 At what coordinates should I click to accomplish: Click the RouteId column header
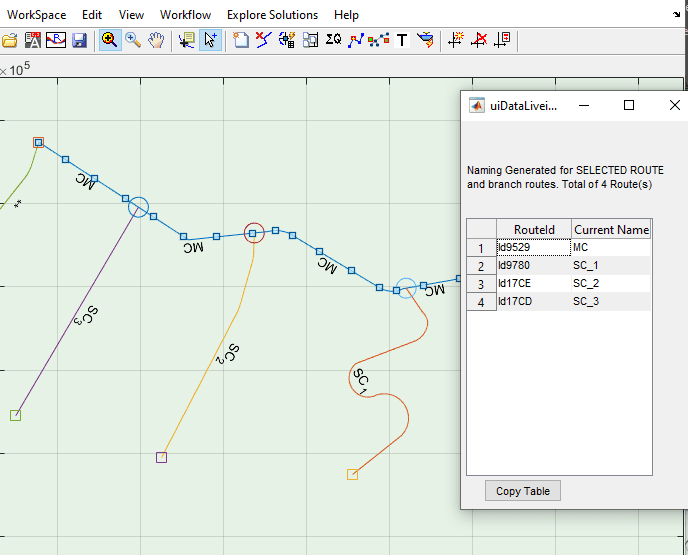click(x=533, y=230)
